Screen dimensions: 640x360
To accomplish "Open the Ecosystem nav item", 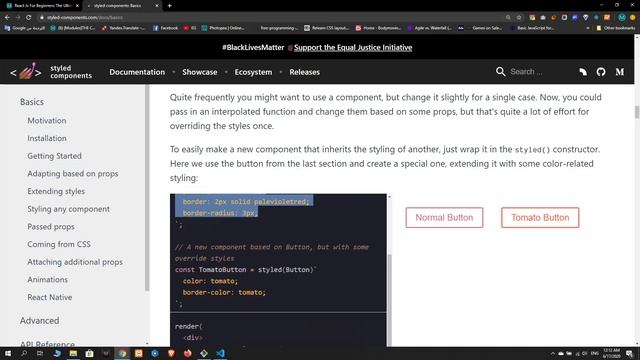I will [x=253, y=72].
